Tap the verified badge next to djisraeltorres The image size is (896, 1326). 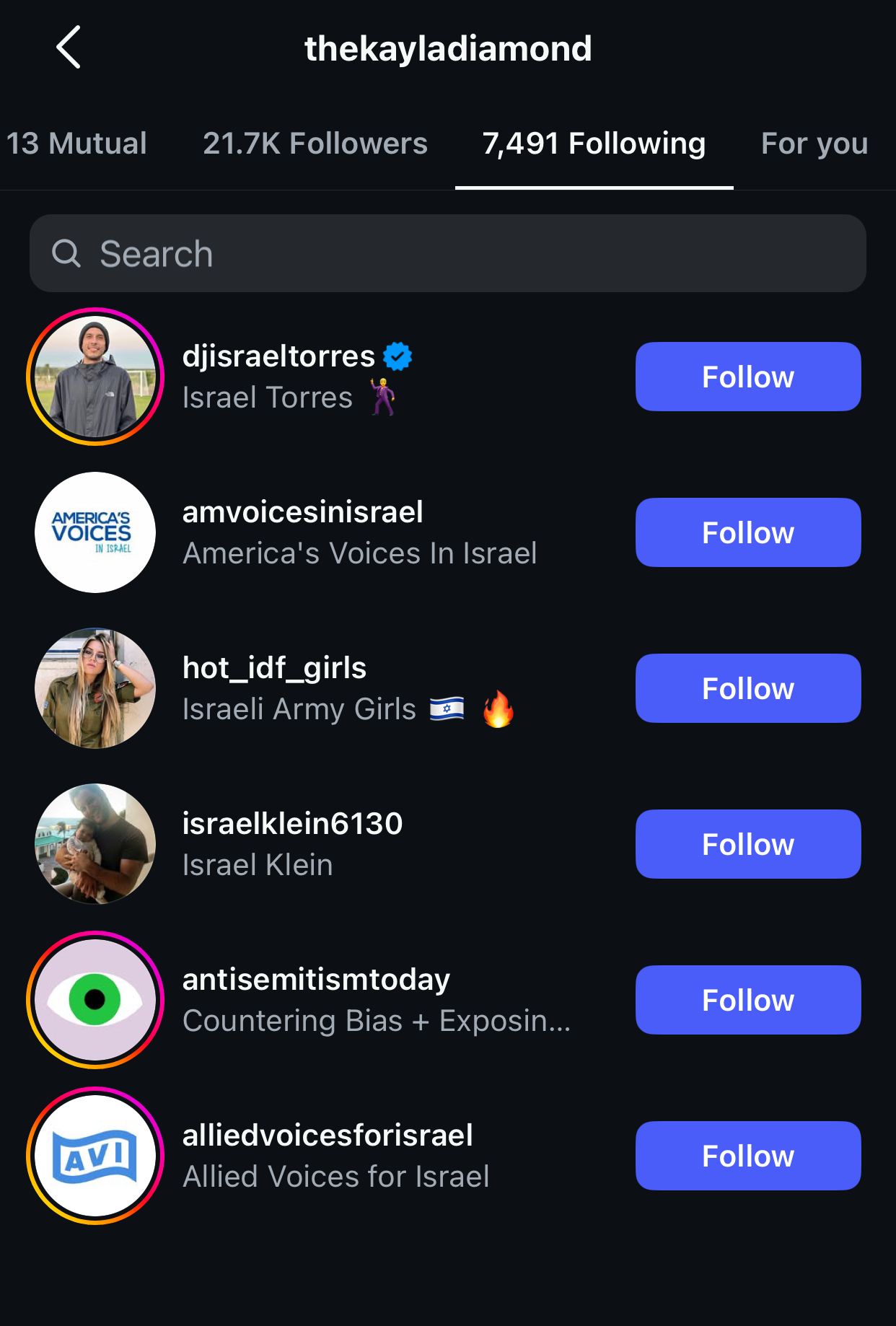[398, 356]
